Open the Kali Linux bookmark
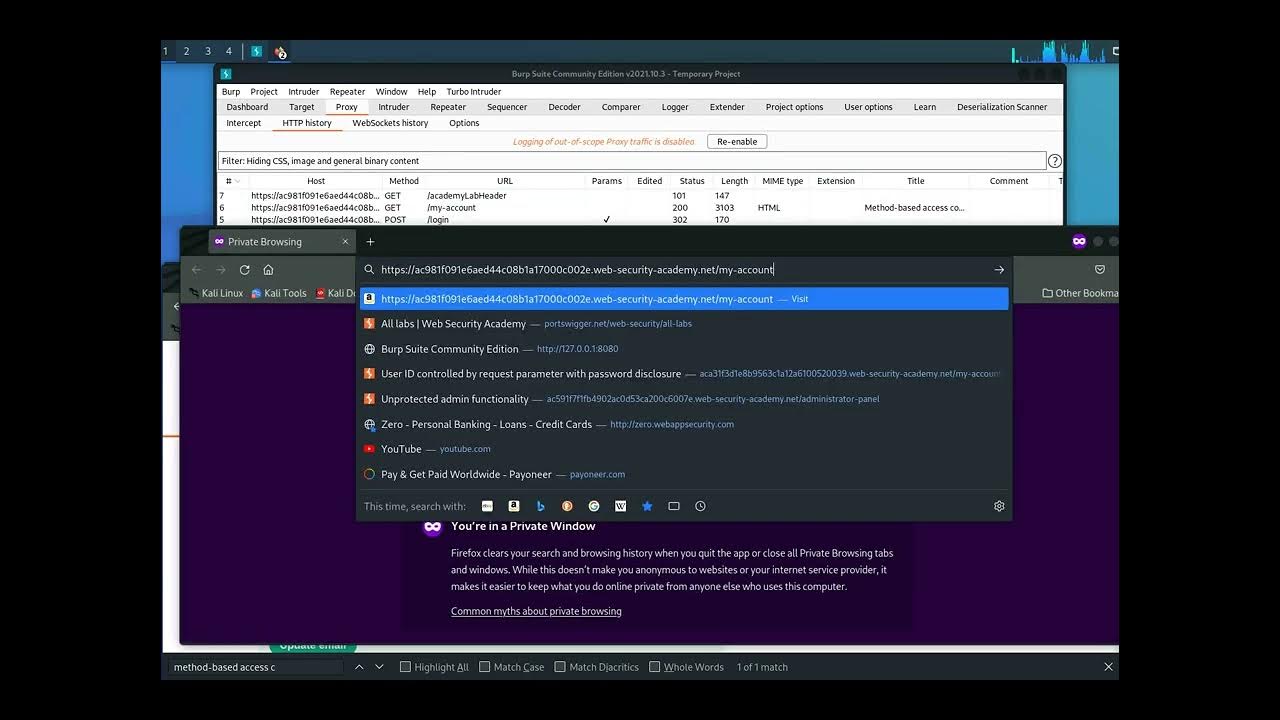 click(216, 293)
